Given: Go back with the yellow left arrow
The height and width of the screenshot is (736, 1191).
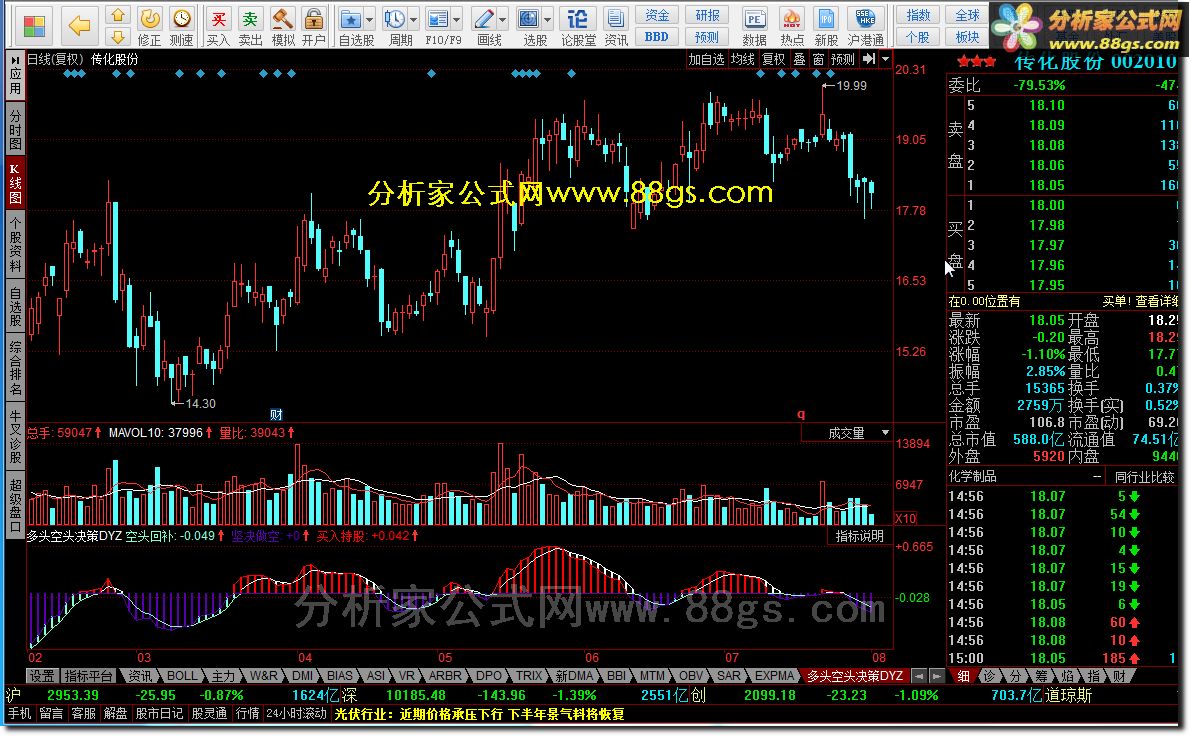Looking at the screenshot, I should click(x=80, y=26).
